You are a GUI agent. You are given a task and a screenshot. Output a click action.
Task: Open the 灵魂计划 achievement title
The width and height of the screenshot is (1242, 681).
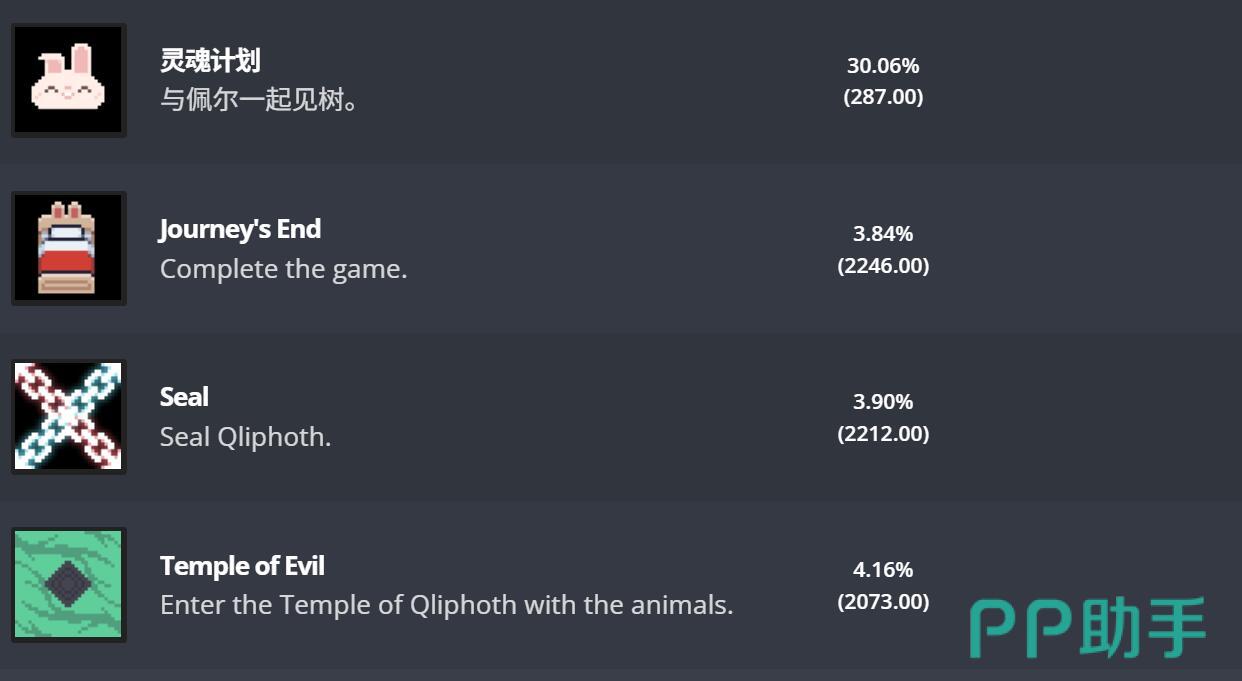[210, 61]
